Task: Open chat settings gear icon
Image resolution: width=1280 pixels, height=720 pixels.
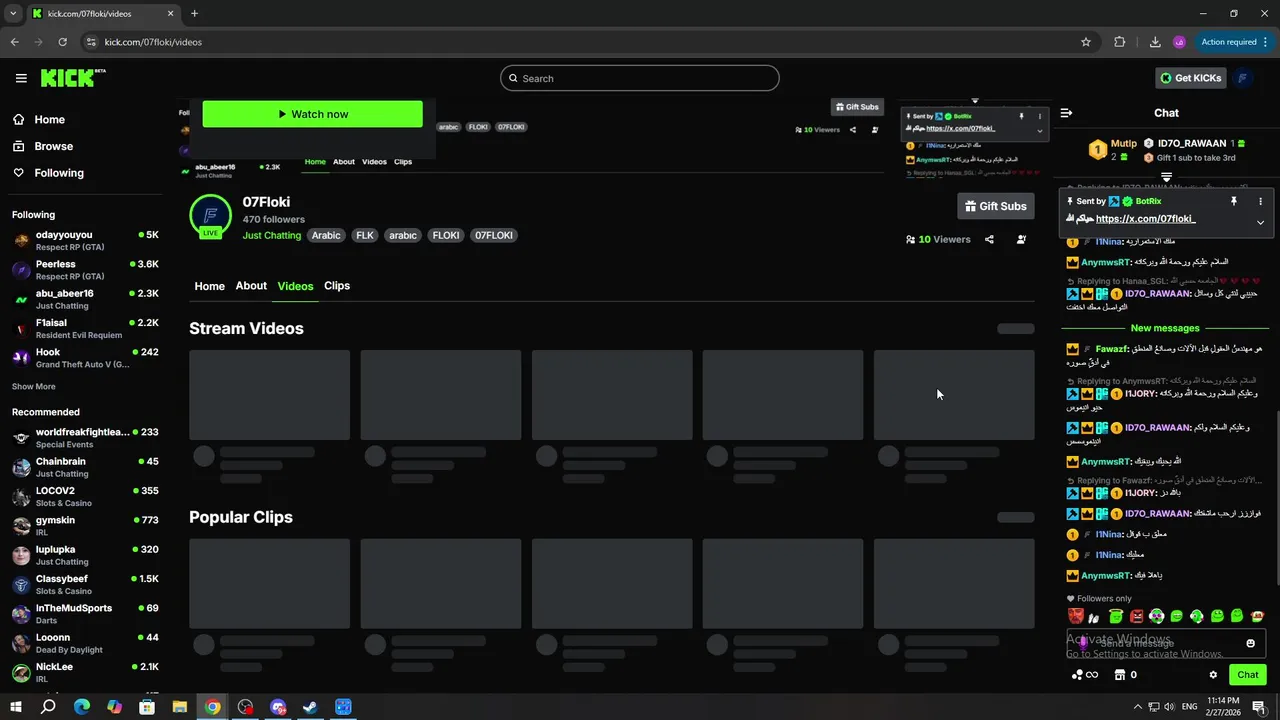Action: coord(1213,675)
